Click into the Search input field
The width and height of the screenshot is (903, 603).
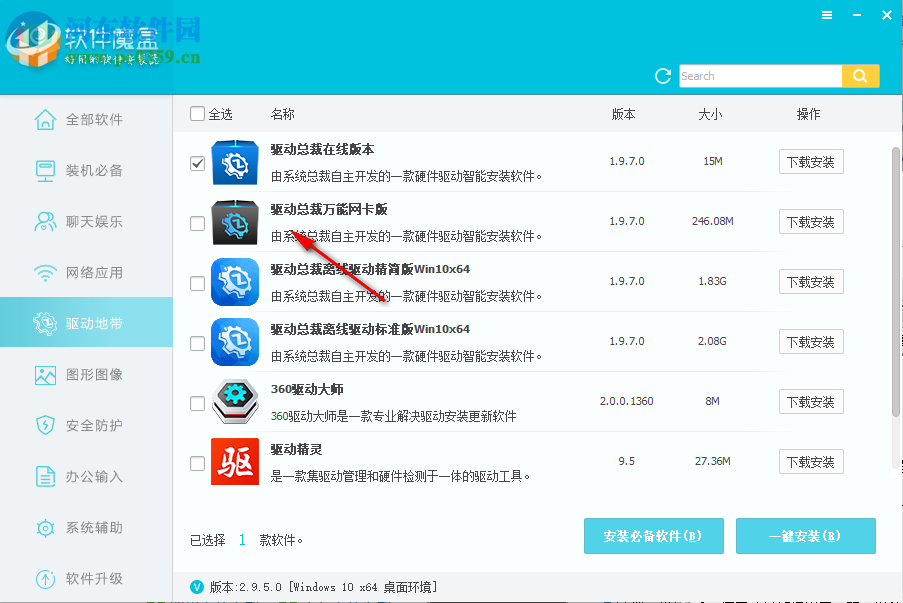(x=760, y=76)
